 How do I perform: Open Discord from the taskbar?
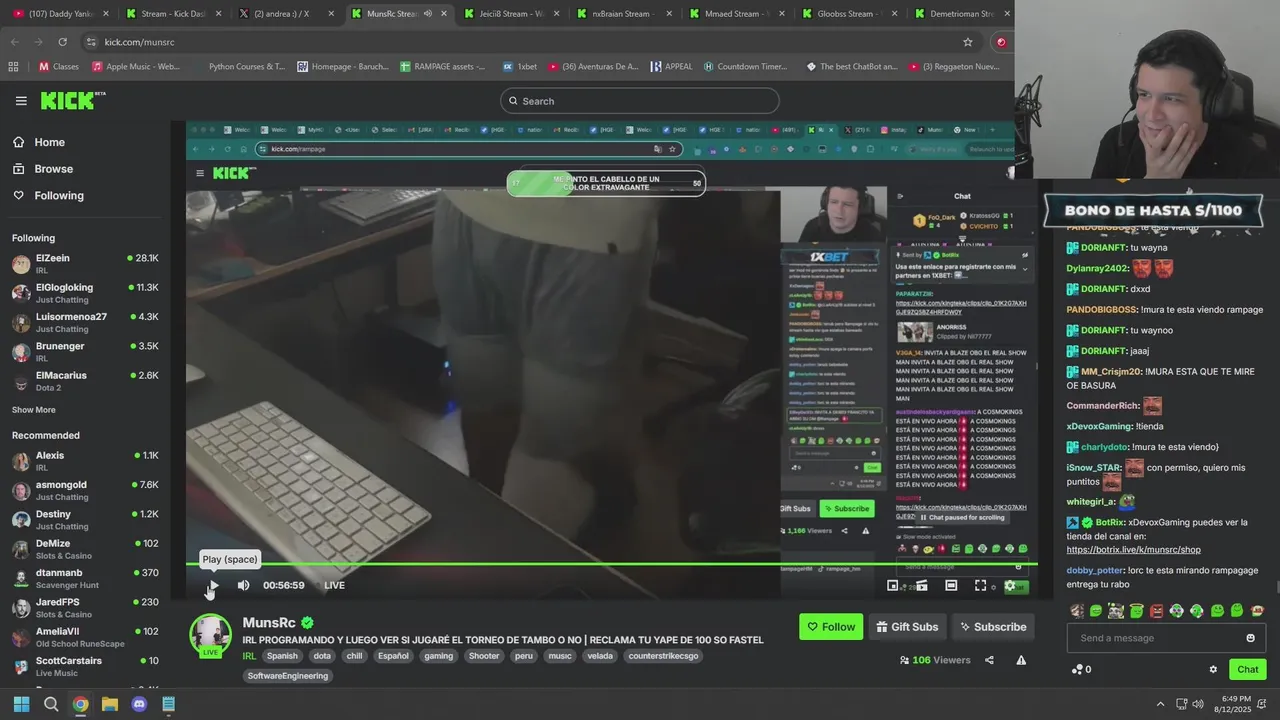[139, 704]
